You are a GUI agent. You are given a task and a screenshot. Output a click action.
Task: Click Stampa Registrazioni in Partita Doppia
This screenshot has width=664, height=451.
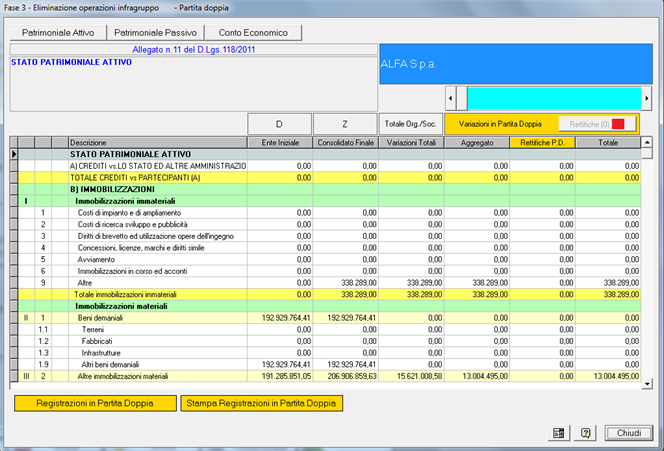(x=262, y=403)
